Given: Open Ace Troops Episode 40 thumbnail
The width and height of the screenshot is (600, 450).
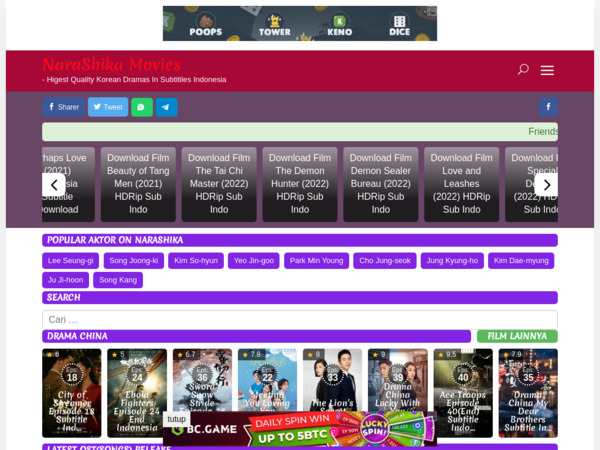Looking at the screenshot, I should coord(463,393).
